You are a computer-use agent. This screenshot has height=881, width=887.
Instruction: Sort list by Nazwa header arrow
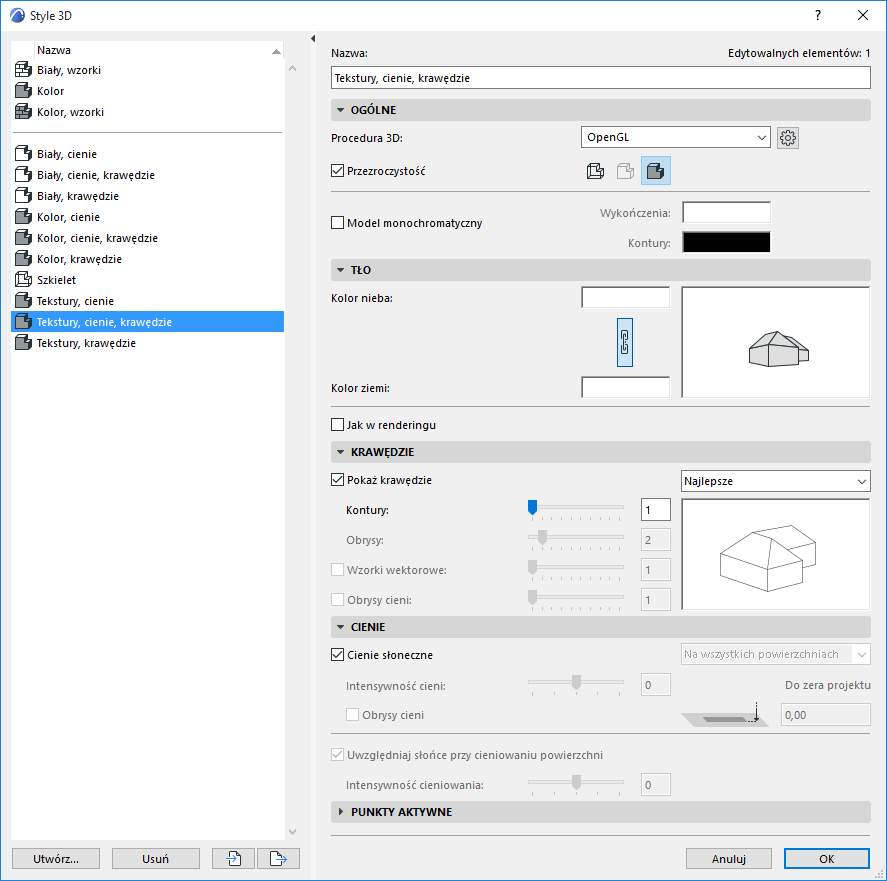pos(276,51)
